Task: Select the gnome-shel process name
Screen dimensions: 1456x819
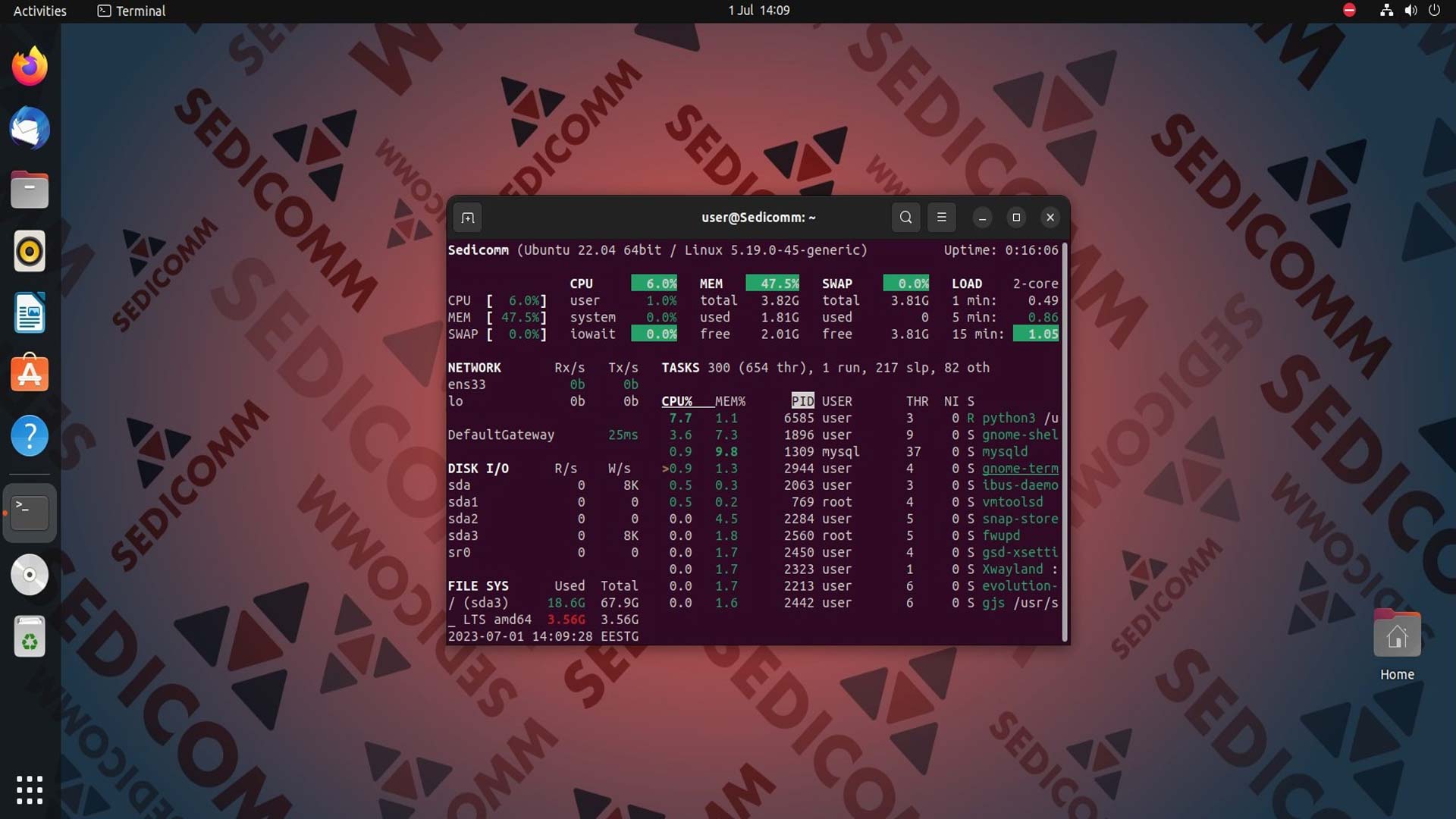Action: [x=1020, y=435]
